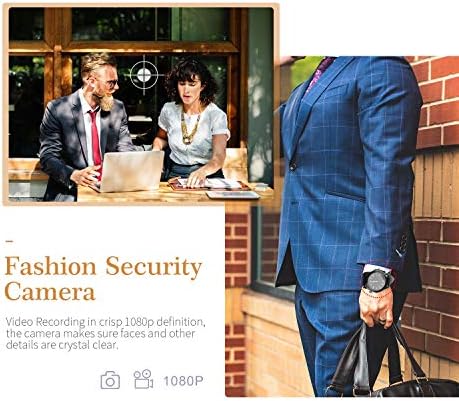459x401 pixels.
Task: Click the 1080P resolution label
Action: (x=183, y=381)
